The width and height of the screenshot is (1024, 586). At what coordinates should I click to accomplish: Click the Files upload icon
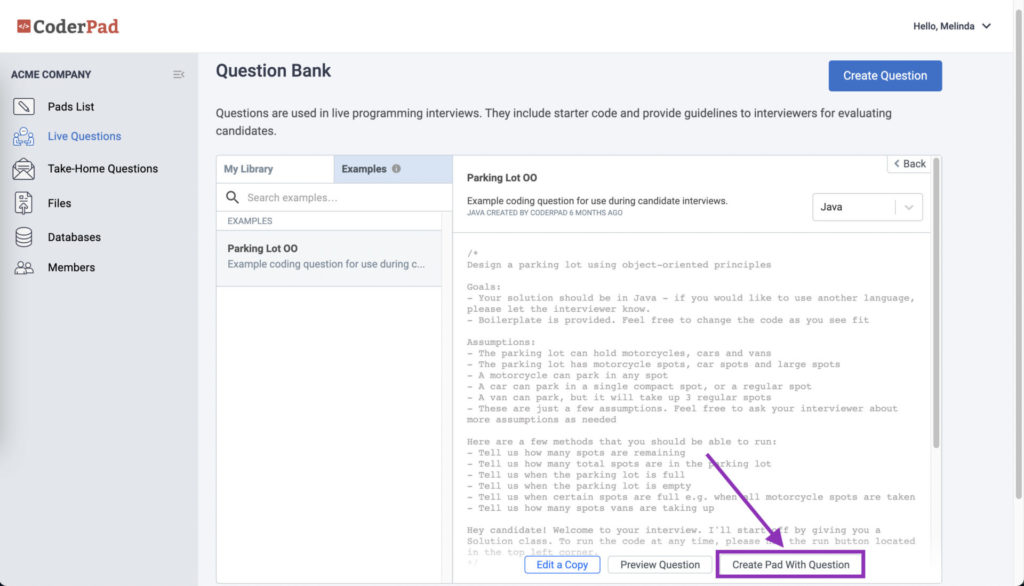24,203
